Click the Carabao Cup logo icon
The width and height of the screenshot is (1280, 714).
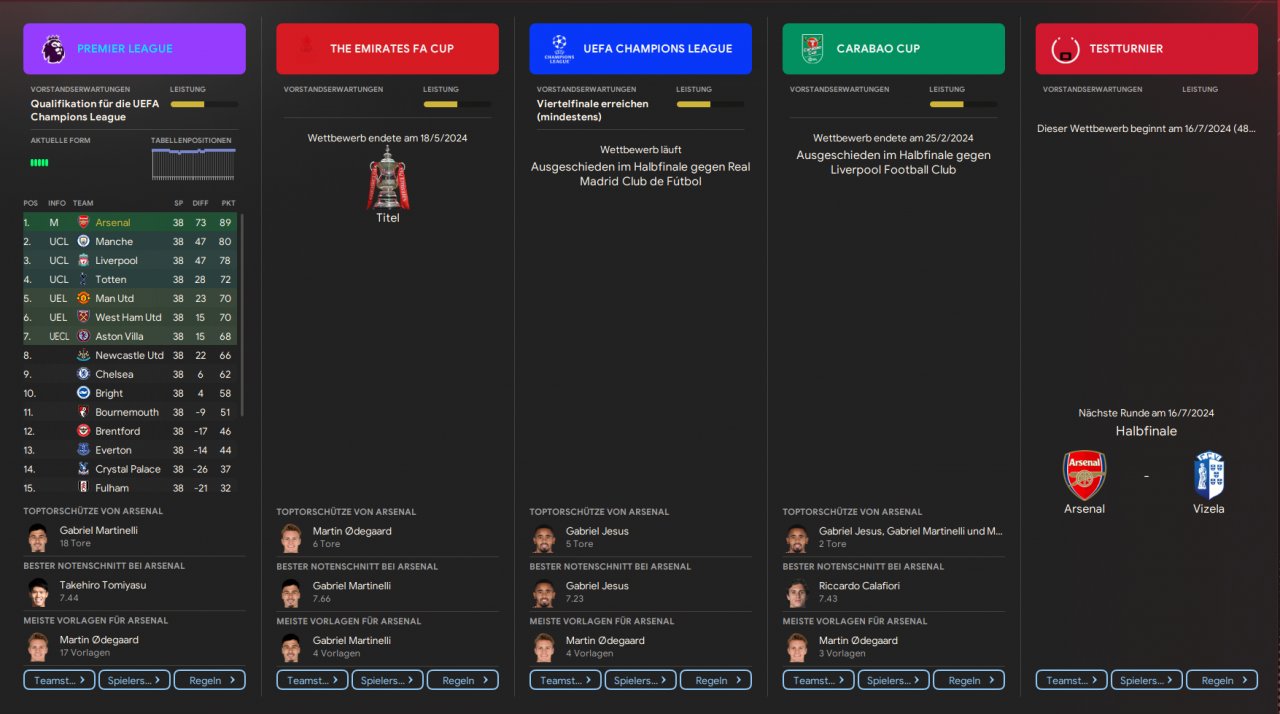pyautogui.click(x=812, y=49)
